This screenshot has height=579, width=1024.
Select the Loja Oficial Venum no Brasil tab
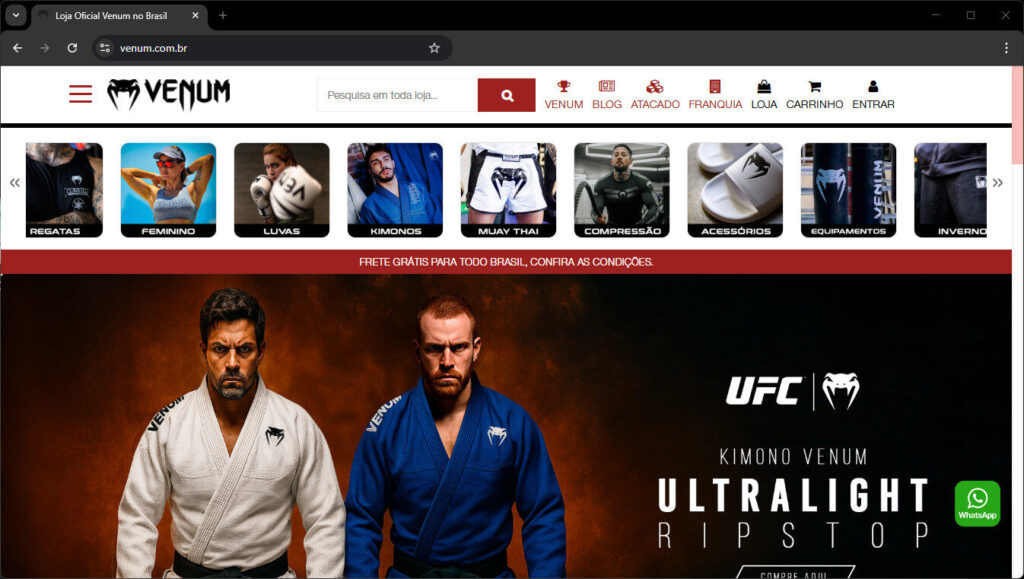(120, 16)
